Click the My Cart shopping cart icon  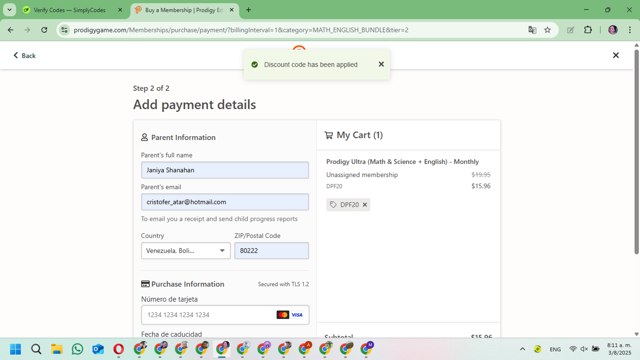coord(329,135)
